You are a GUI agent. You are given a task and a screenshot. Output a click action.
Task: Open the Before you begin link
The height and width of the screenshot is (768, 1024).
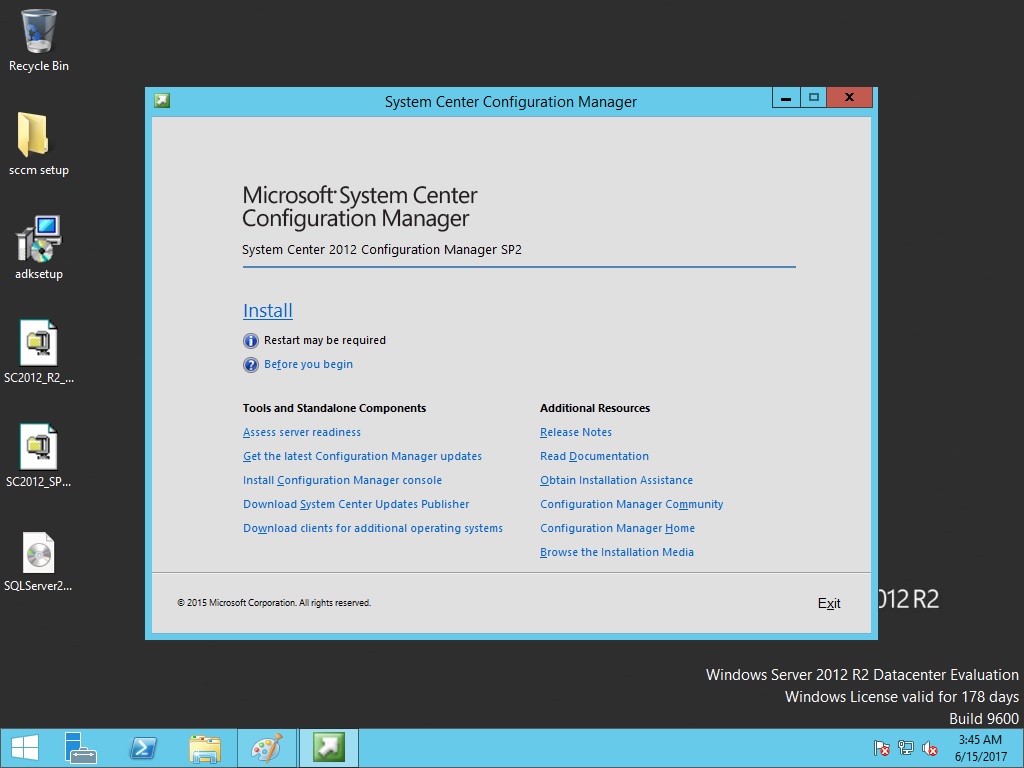coord(308,365)
